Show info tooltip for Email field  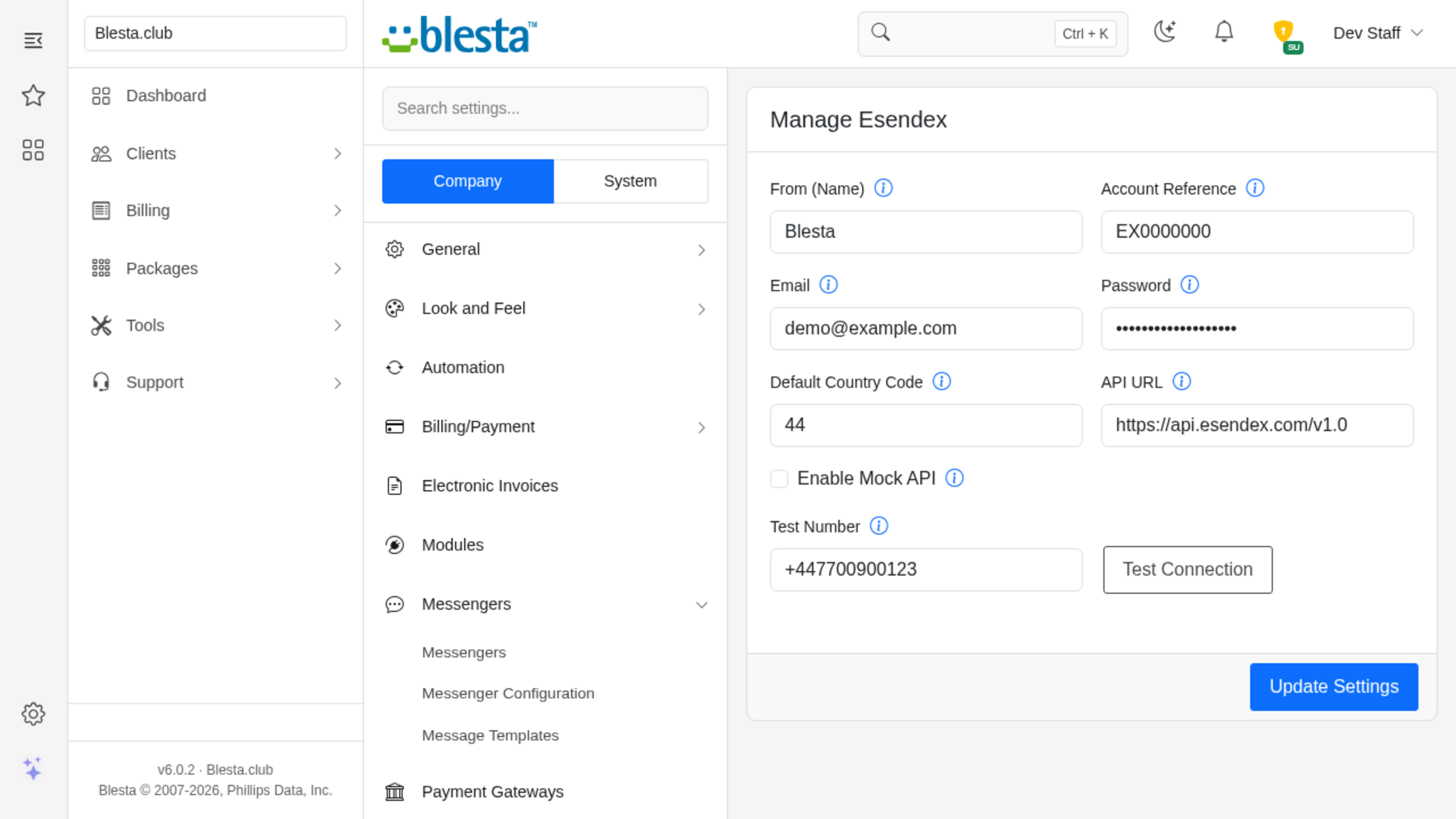pos(829,285)
